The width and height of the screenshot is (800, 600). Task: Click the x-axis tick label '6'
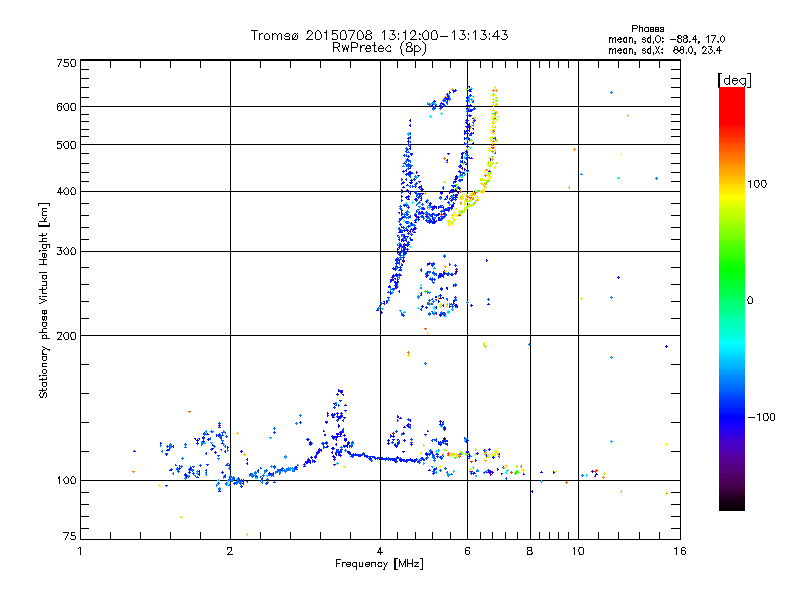pos(467,551)
